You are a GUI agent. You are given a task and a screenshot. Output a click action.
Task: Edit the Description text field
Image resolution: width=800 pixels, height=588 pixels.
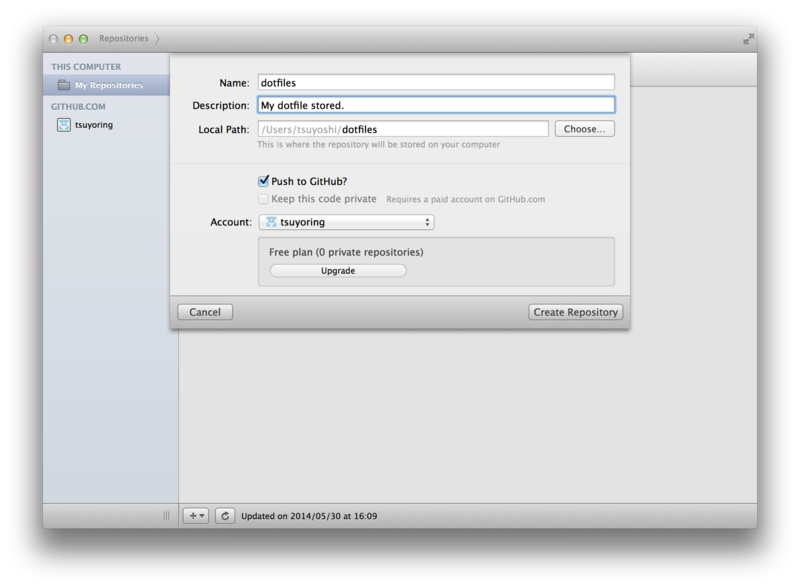click(436, 105)
